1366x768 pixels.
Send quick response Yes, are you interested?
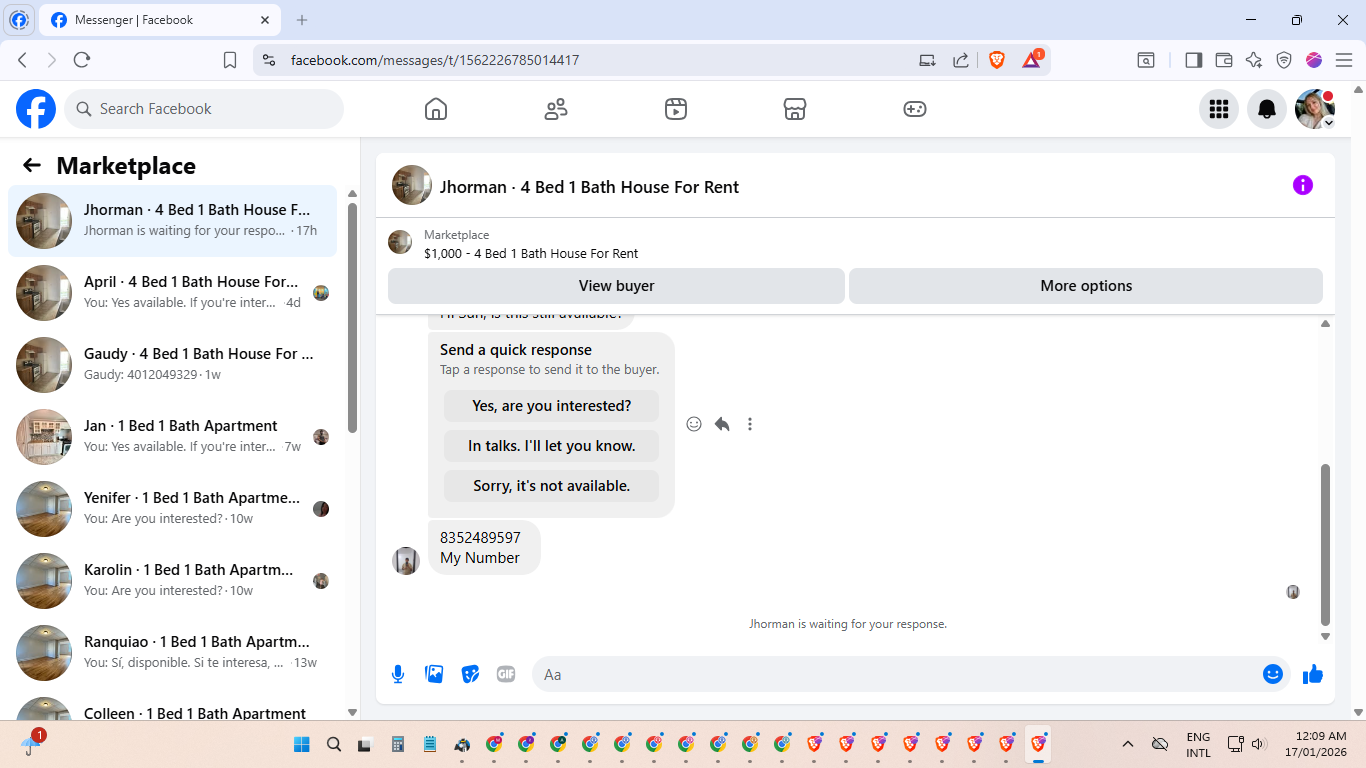pos(551,406)
